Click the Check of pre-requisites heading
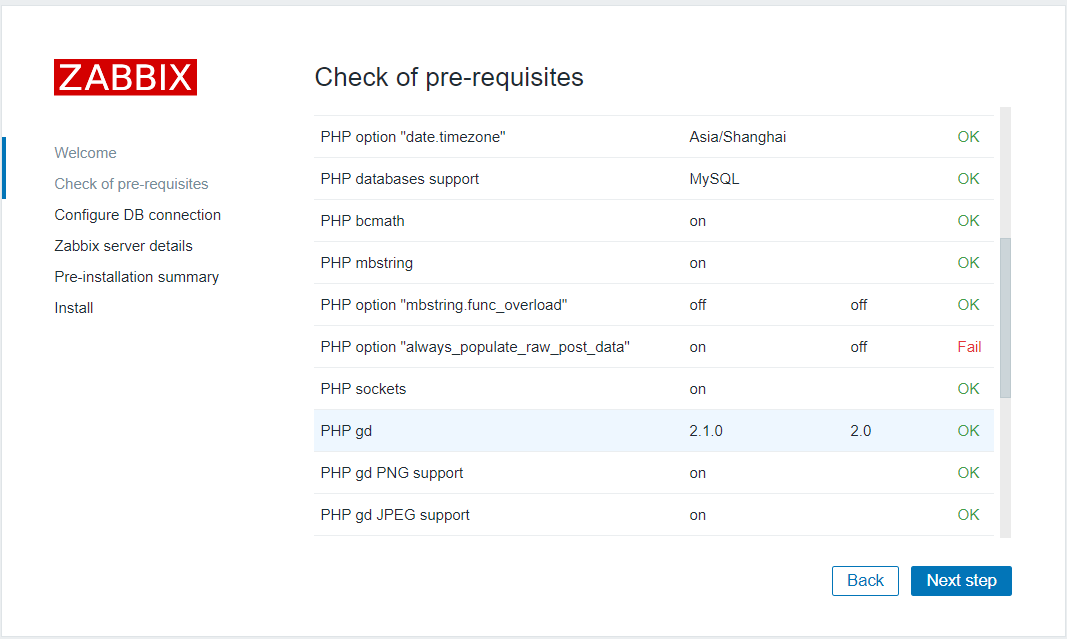The width and height of the screenshot is (1067, 639). click(449, 77)
